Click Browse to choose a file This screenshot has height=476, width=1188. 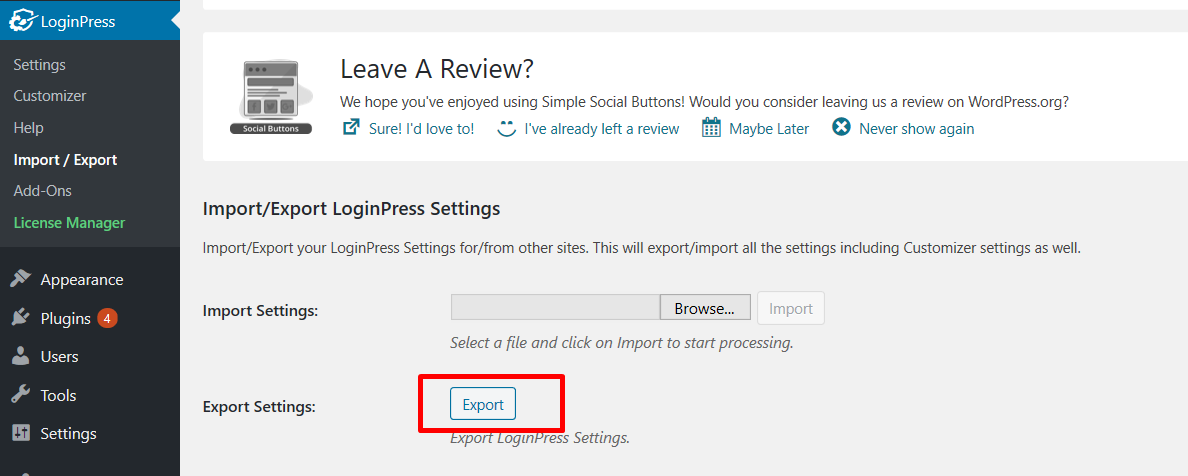coord(705,308)
